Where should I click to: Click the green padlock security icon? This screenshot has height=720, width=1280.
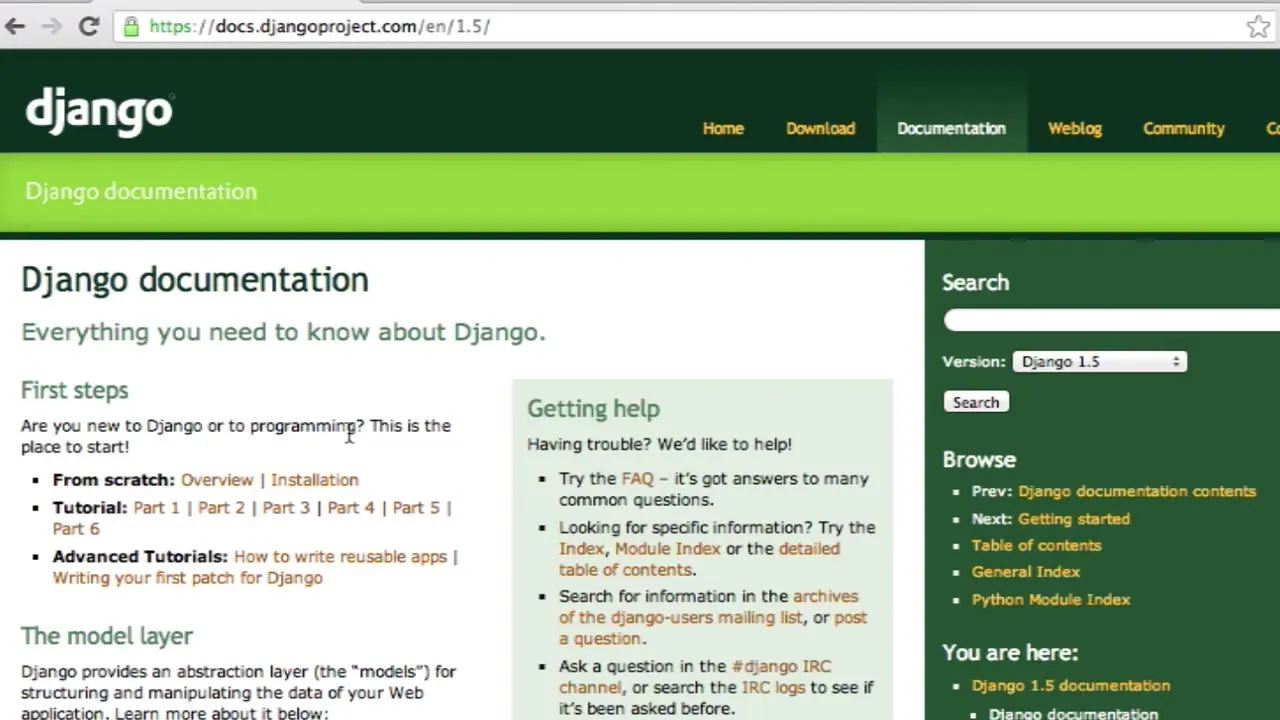coord(131,27)
